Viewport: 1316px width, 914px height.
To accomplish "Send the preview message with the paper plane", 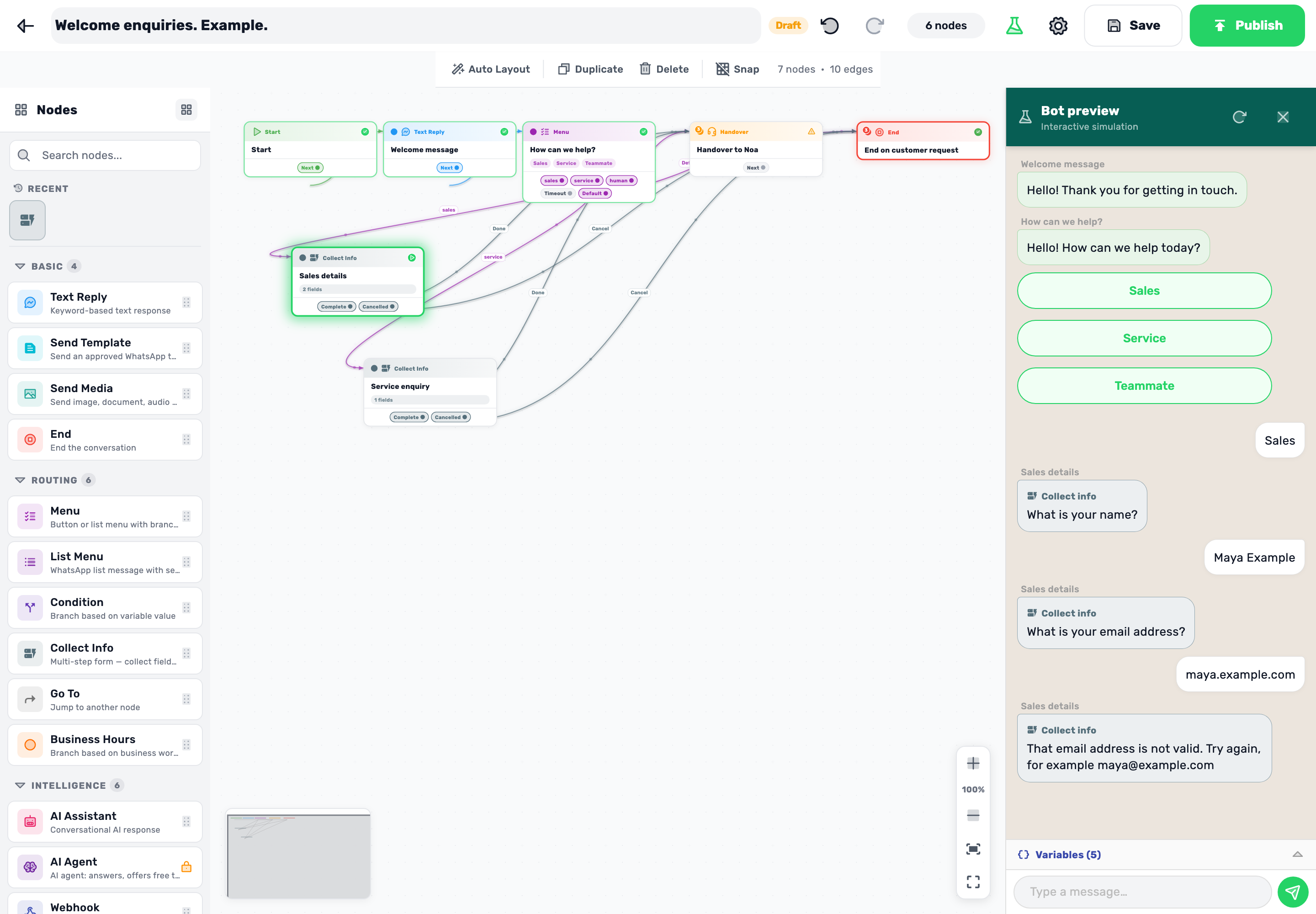I will point(1293,892).
